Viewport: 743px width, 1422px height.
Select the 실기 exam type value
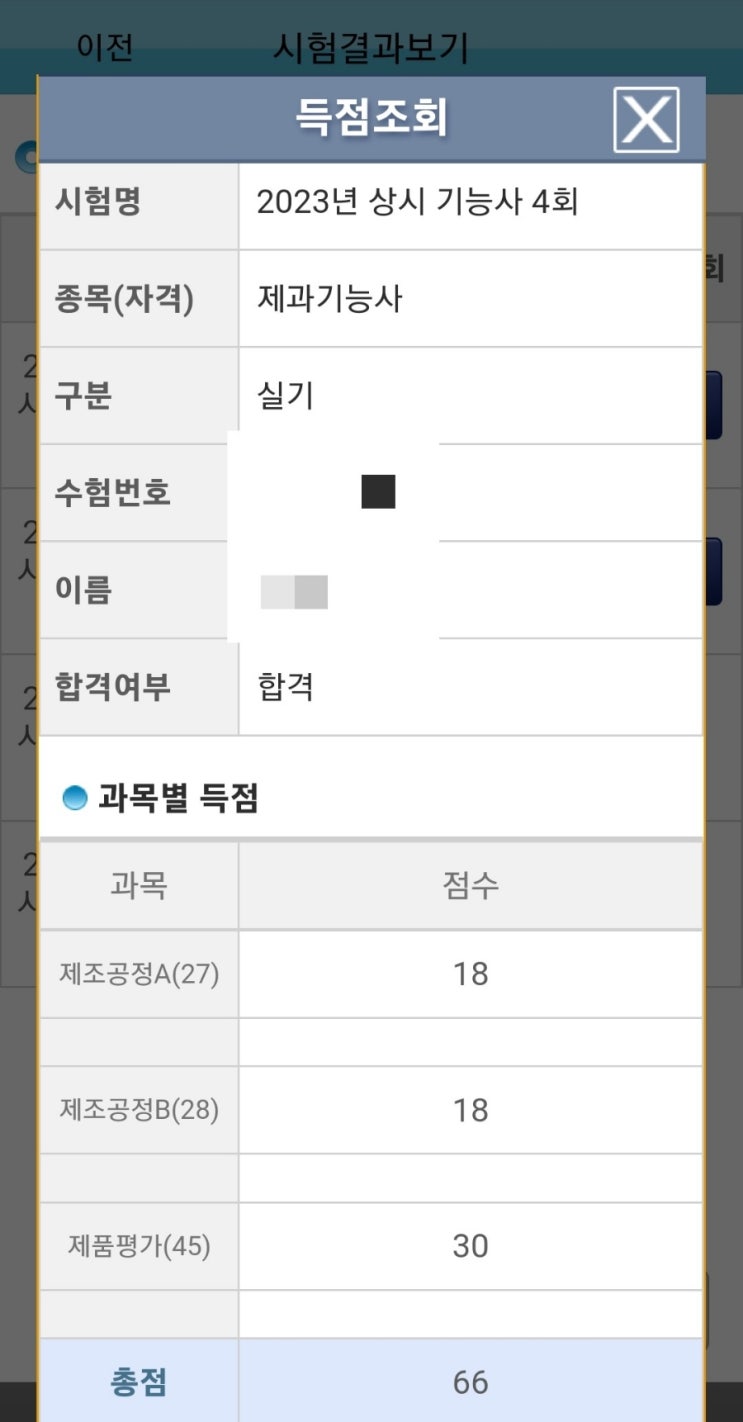click(x=286, y=396)
